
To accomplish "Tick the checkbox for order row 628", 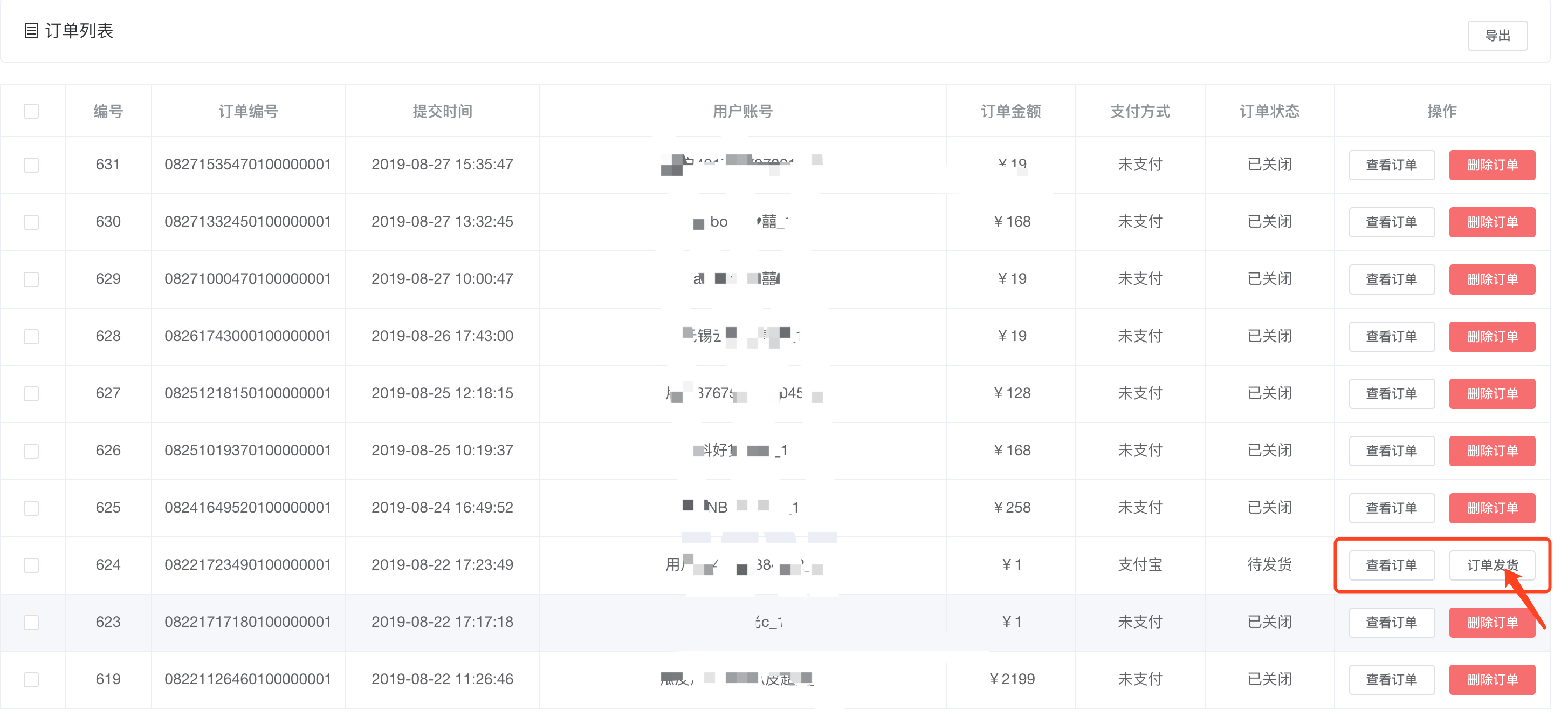I will click(x=31, y=336).
